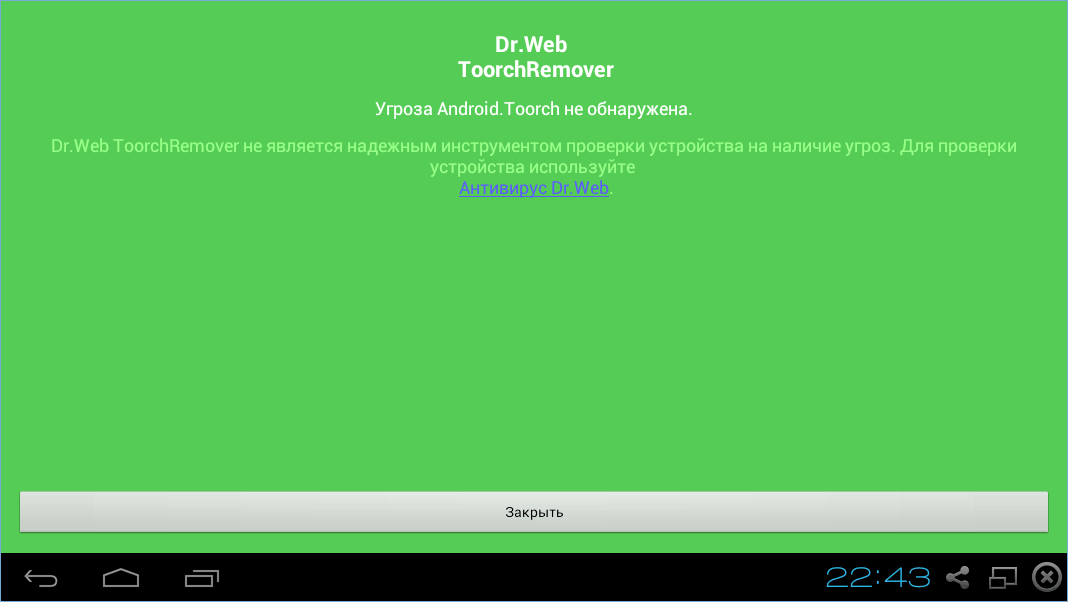This screenshot has height=602, width=1068.
Task: Tap the 22:43 clock
Action: coord(877,577)
